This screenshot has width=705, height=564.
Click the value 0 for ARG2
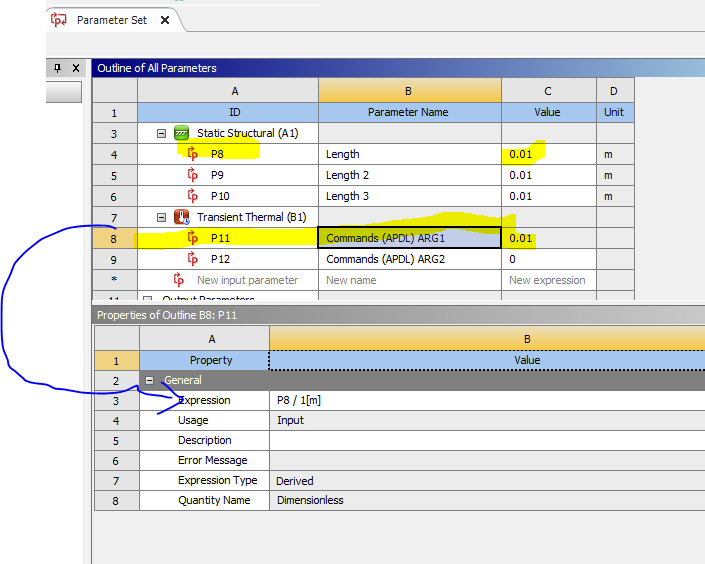click(x=549, y=259)
